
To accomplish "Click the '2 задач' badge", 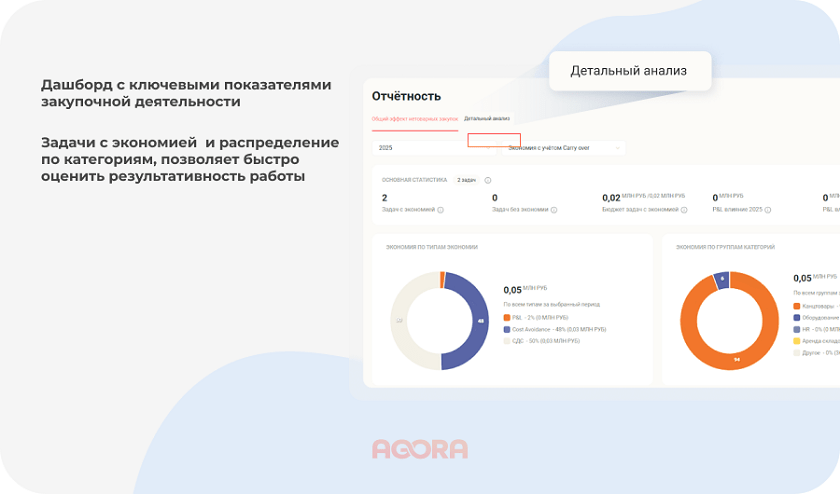I will pos(467,180).
